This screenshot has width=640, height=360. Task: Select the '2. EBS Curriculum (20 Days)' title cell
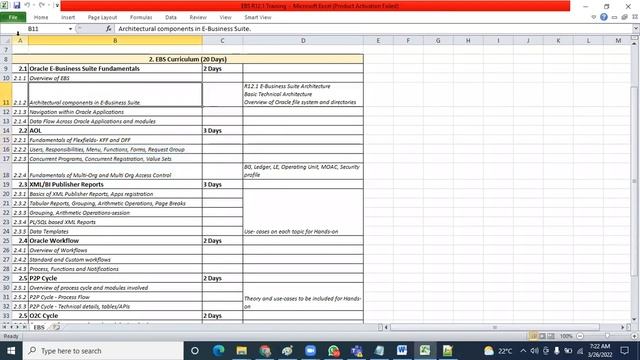click(x=188, y=59)
